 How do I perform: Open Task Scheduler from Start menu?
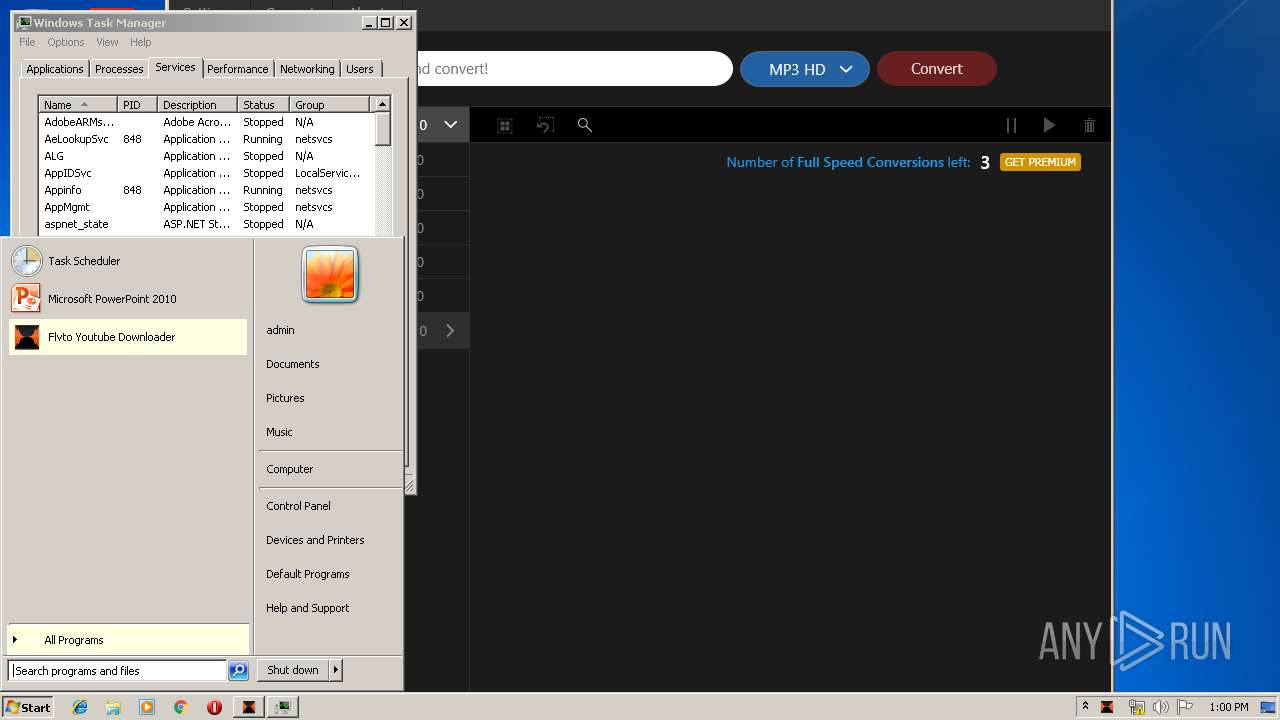click(127, 261)
